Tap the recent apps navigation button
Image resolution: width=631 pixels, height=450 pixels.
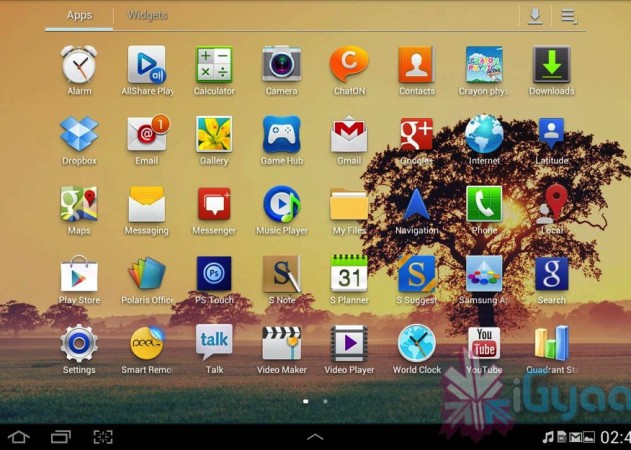point(61,437)
